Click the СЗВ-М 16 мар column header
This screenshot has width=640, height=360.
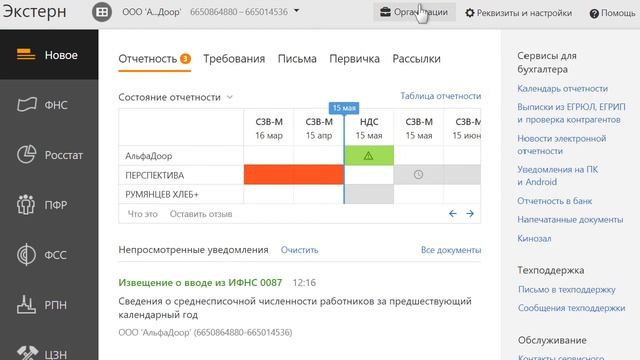tap(269, 128)
